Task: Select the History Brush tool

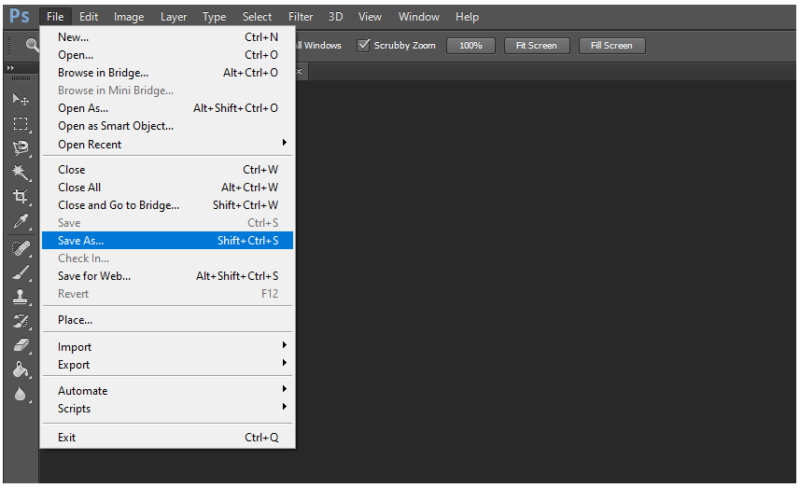Action: [20, 322]
